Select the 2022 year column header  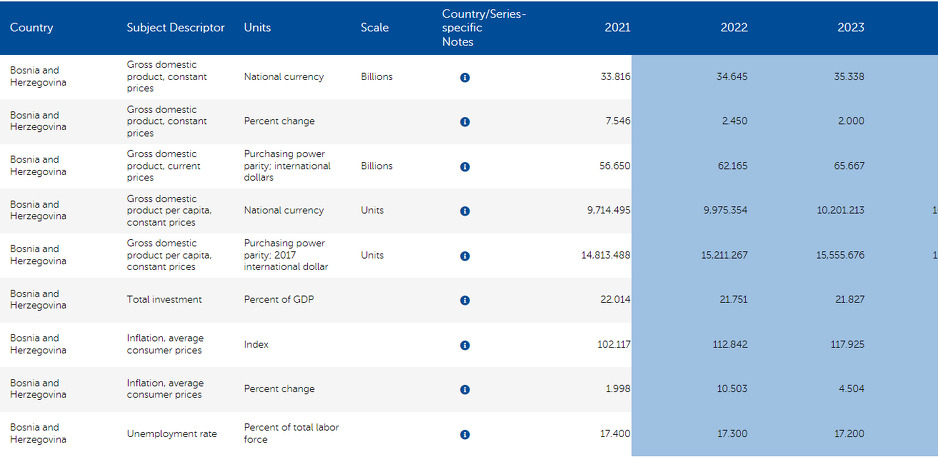tap(734, 28)
